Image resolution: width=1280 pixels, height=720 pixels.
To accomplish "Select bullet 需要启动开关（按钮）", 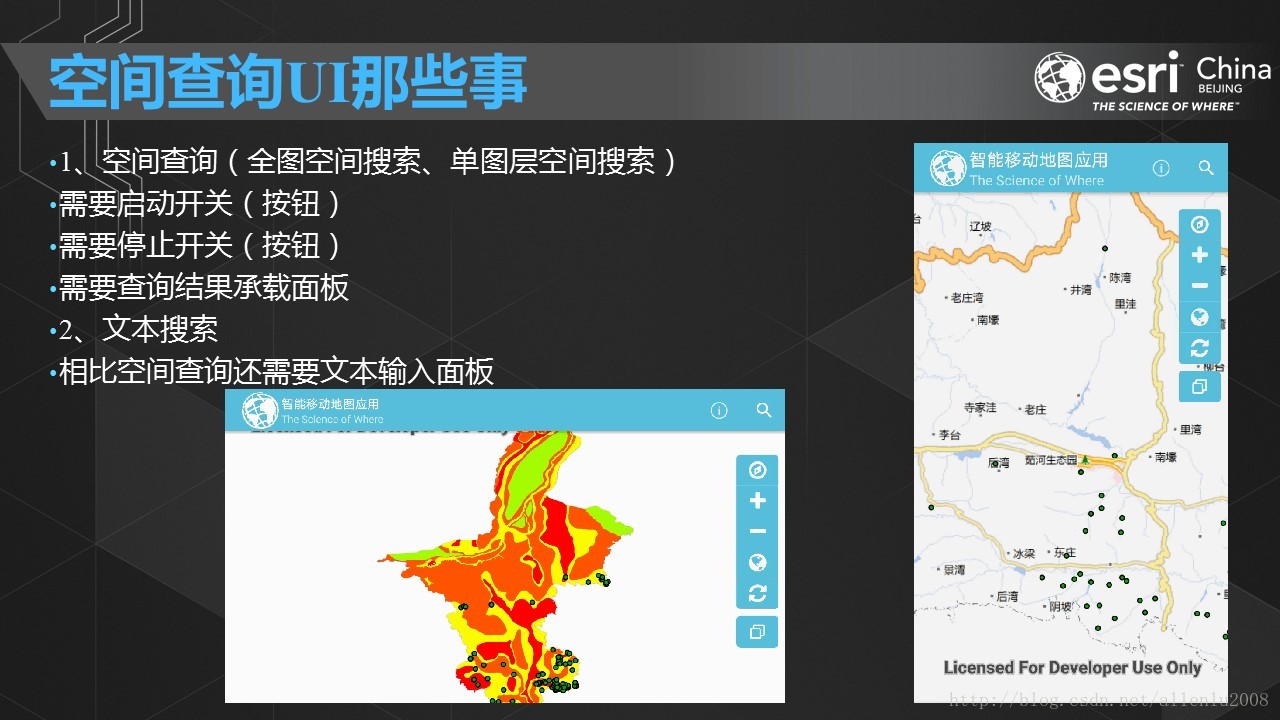I will [x=200, y=203].
